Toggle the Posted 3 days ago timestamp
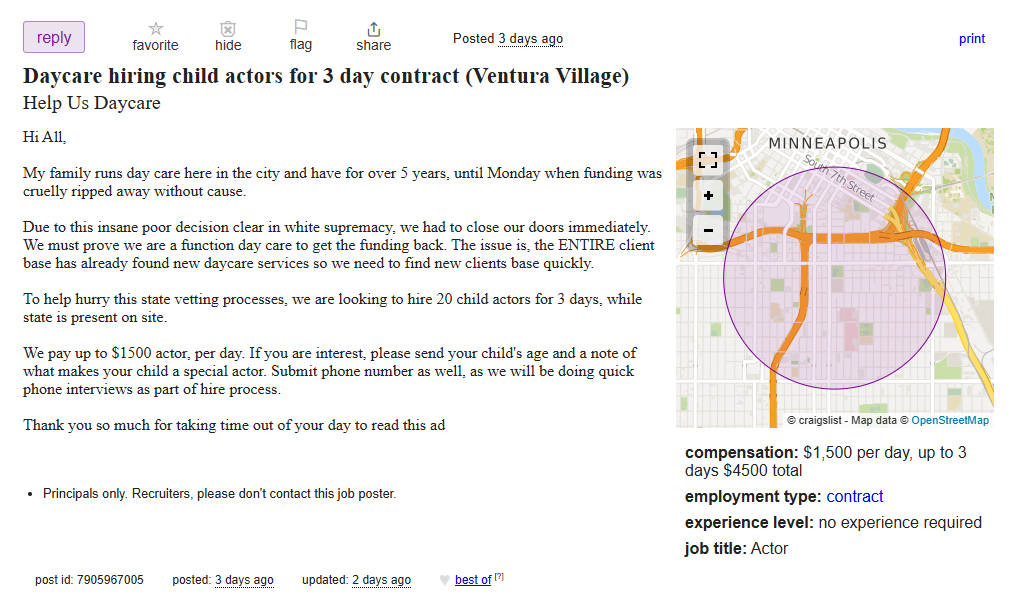 (x=530, y=39)
